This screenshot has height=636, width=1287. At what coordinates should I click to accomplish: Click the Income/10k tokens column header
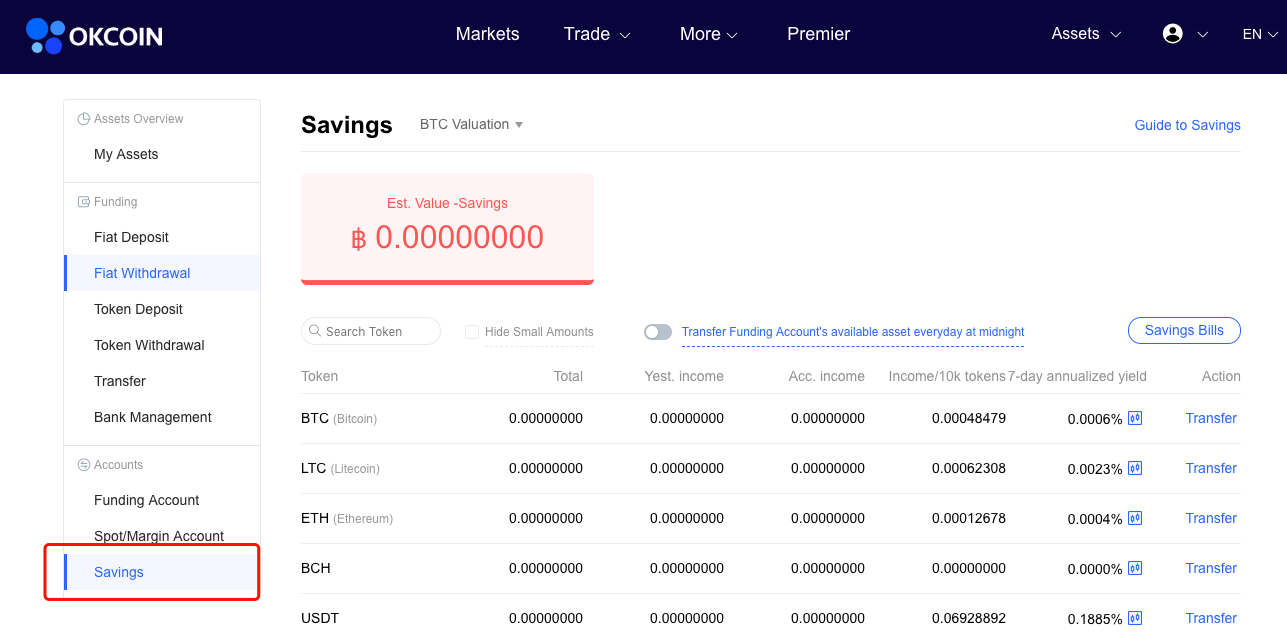947,376
